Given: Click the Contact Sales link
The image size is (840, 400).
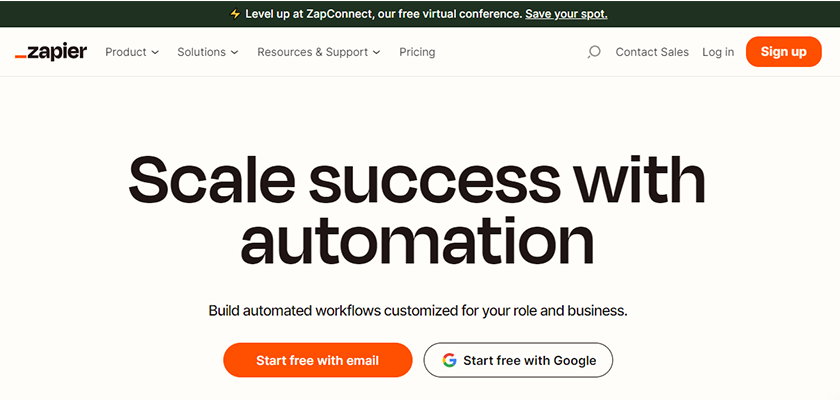Looking at the screenshot, I should pos(652,52).
